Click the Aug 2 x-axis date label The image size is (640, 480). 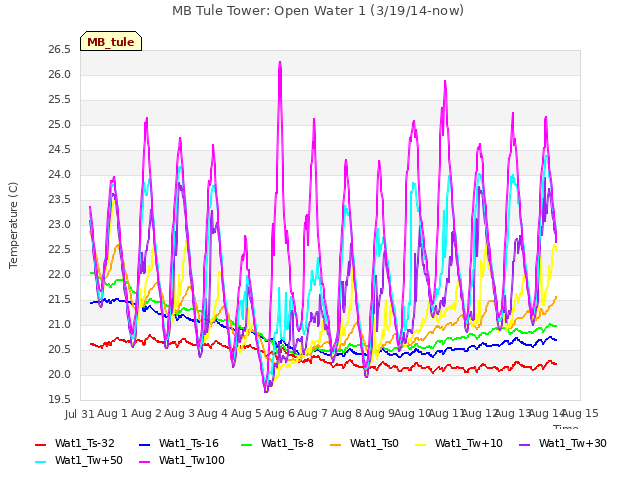(x=146, y=413)
